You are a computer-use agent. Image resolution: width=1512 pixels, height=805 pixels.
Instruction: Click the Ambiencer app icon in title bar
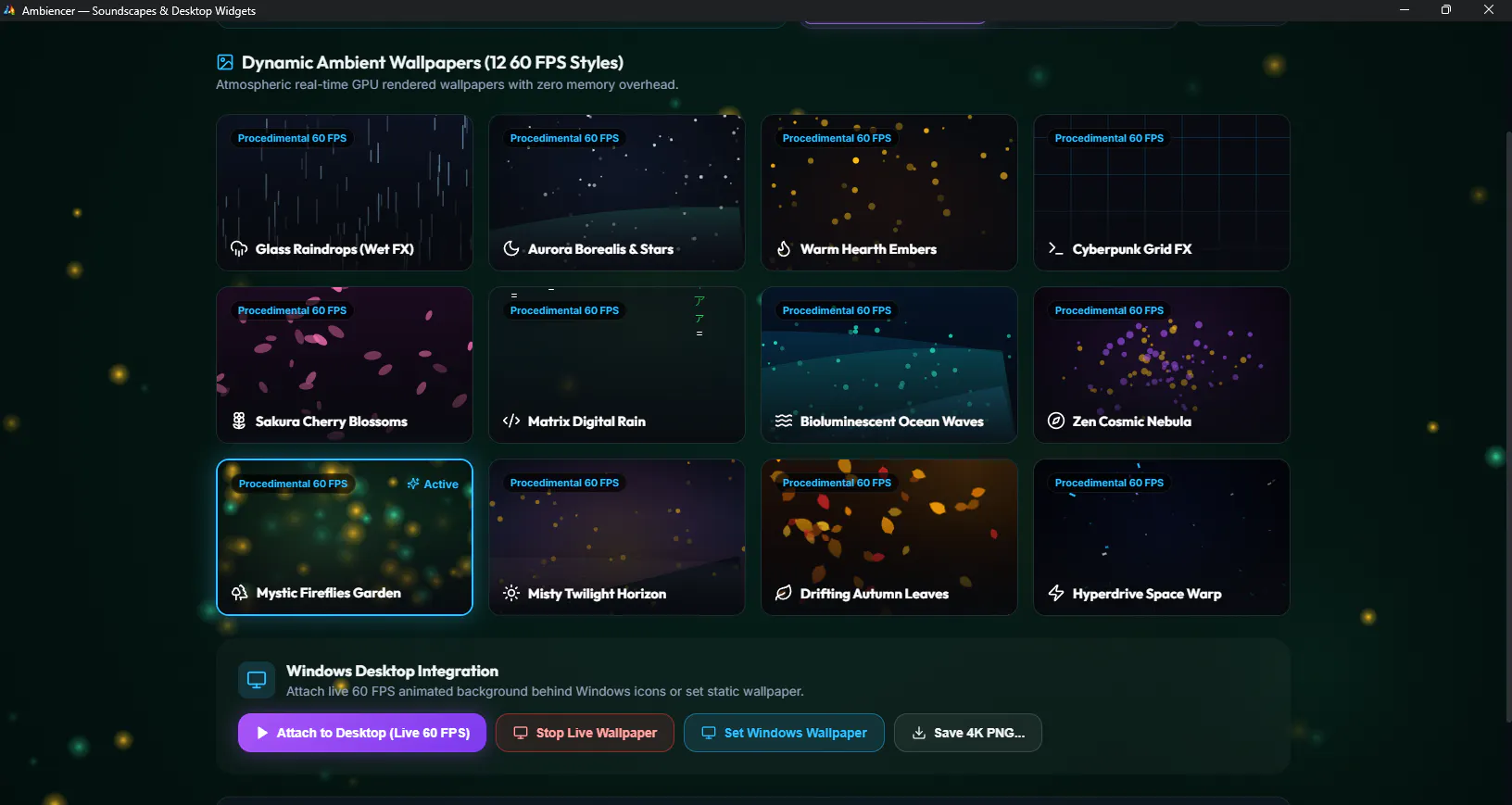pyautogui.click(x=9, y=10)
